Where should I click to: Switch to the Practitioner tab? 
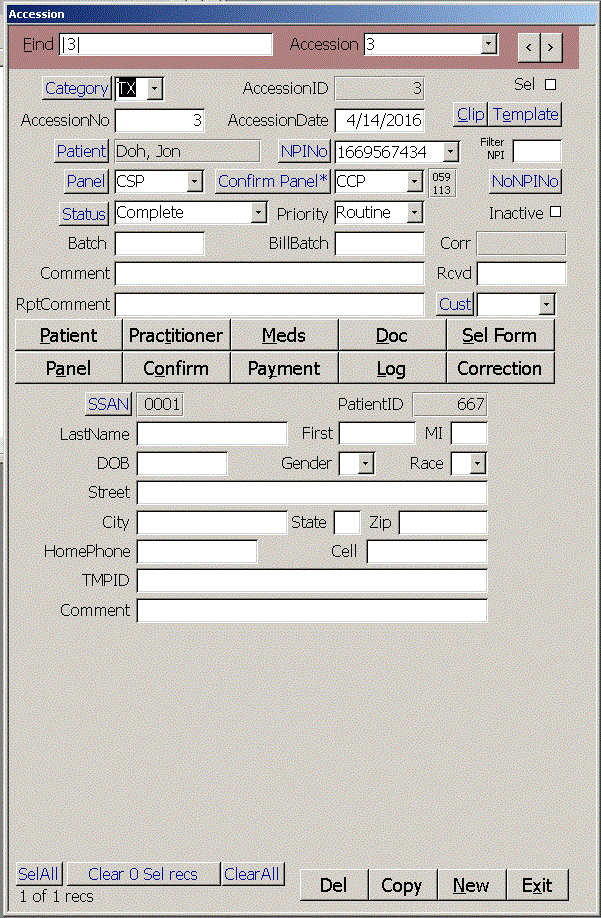(176, 336)
